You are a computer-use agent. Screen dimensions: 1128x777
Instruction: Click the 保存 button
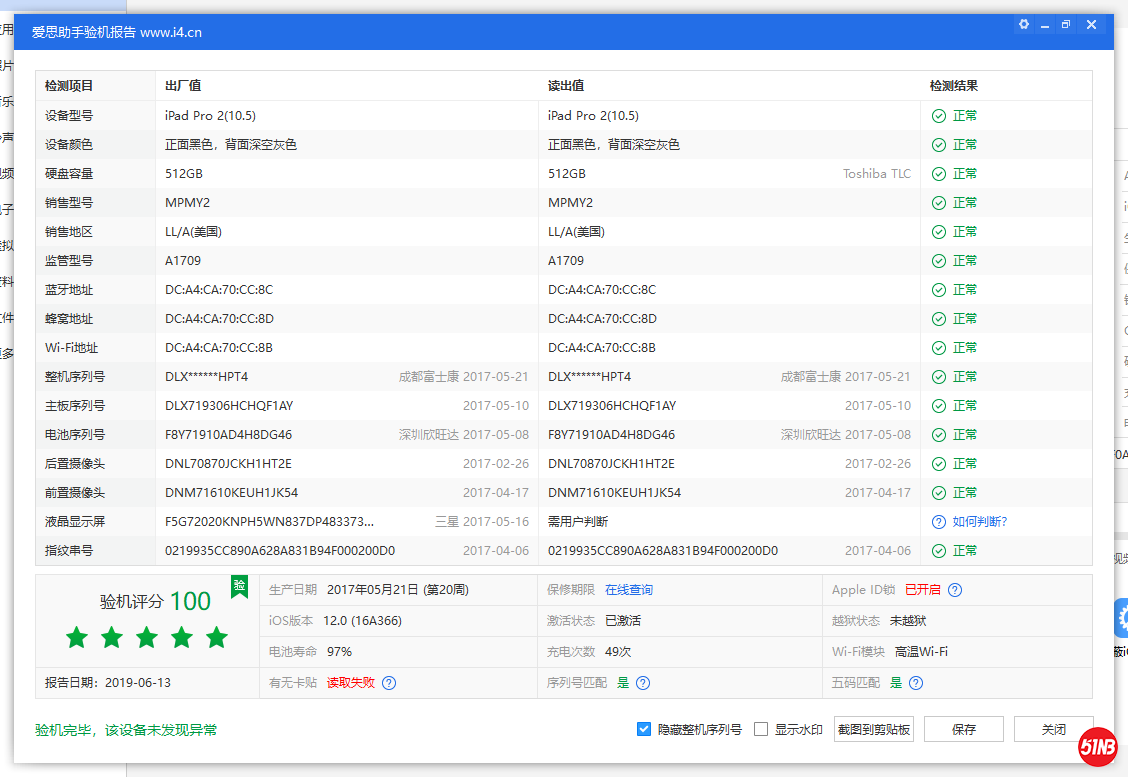pos(963,729)
